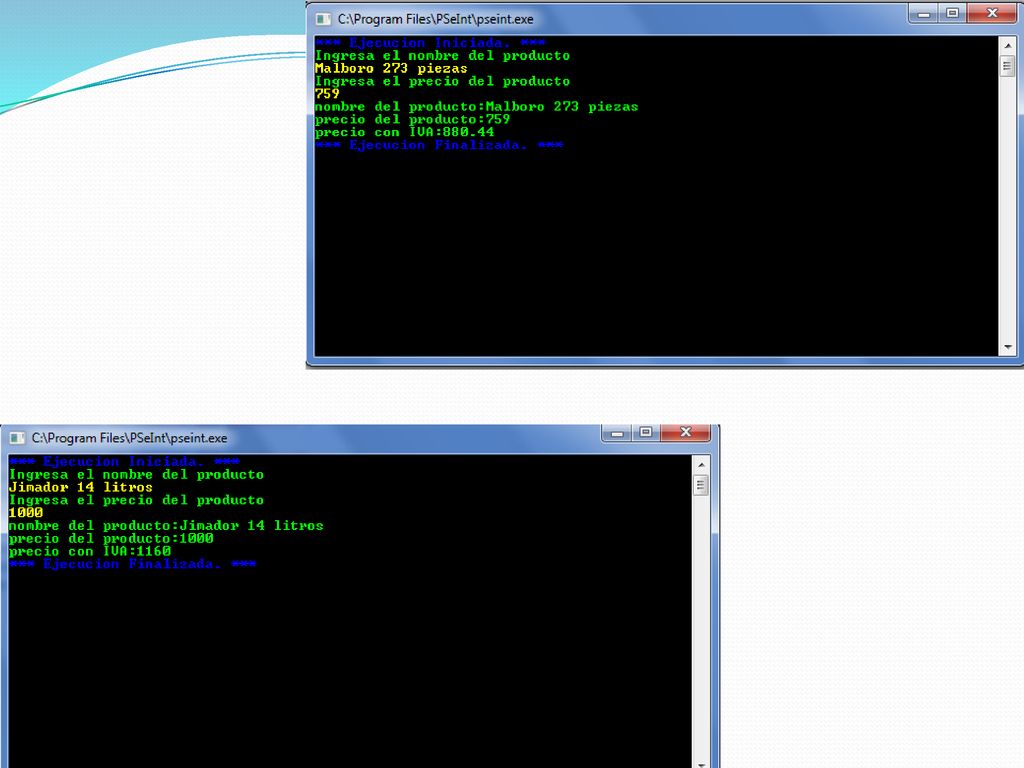Click the line 'nombre del producto:Malboro 273 piezas'
This screenshot has width=1024, height=768.
(x=477, y=106)
